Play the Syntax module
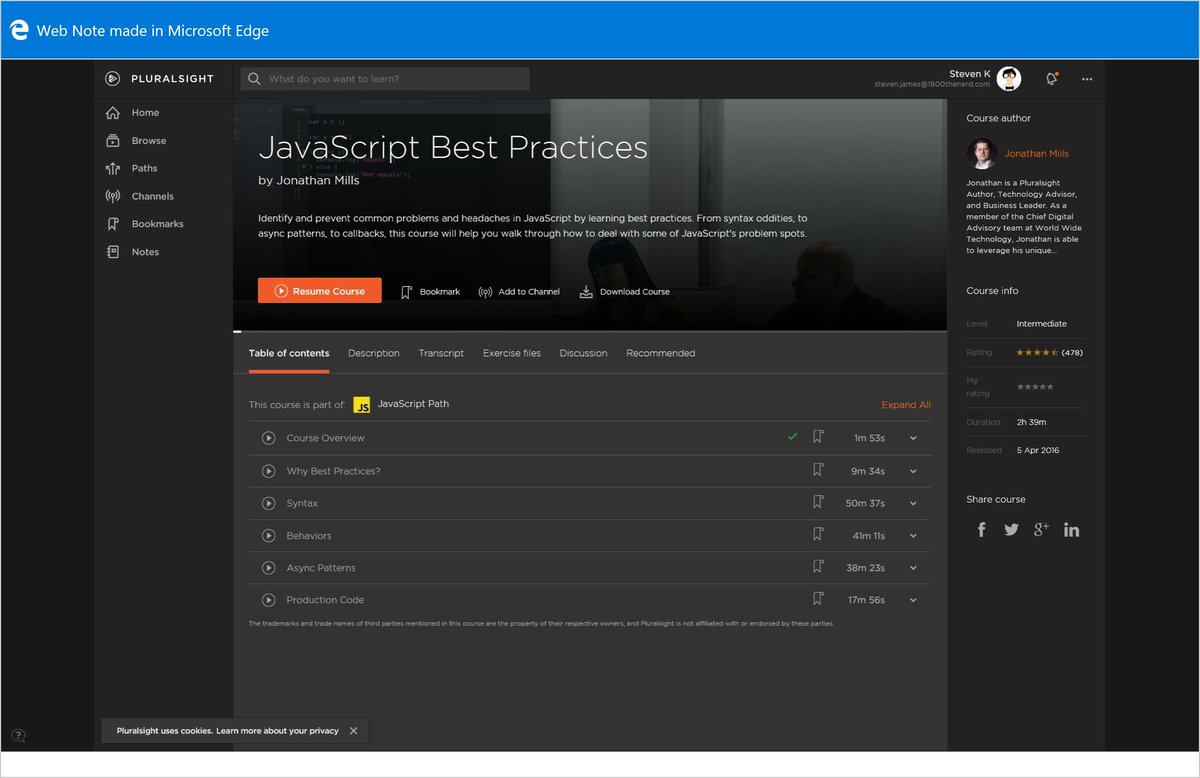Image resolution: width=1200 pixels, height=778 pixels. [268, 503]
